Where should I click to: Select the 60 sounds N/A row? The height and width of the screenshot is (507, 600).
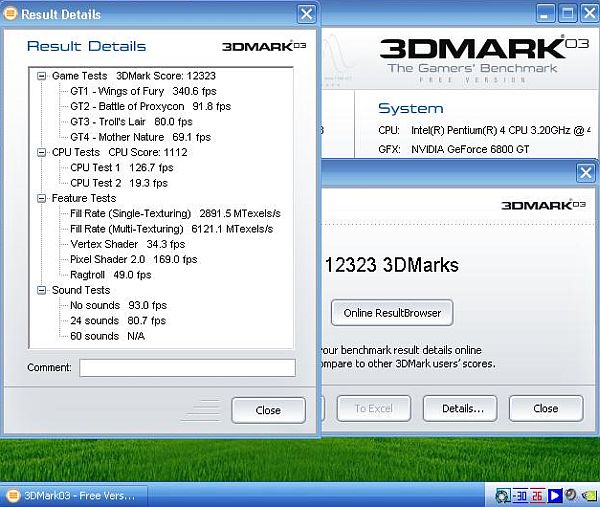point(108,336)
